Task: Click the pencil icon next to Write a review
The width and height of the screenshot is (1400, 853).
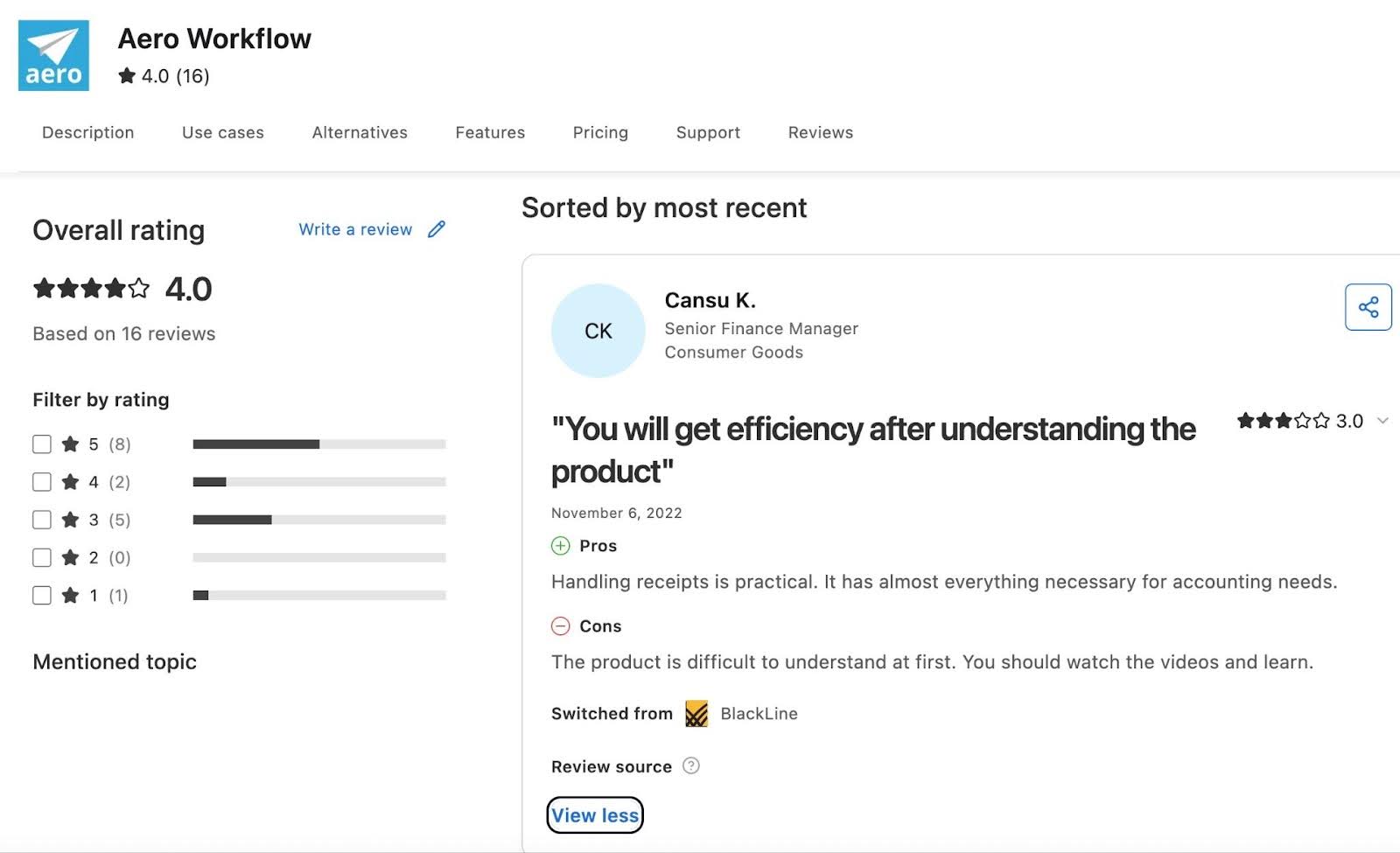Action: pos(437,229)
